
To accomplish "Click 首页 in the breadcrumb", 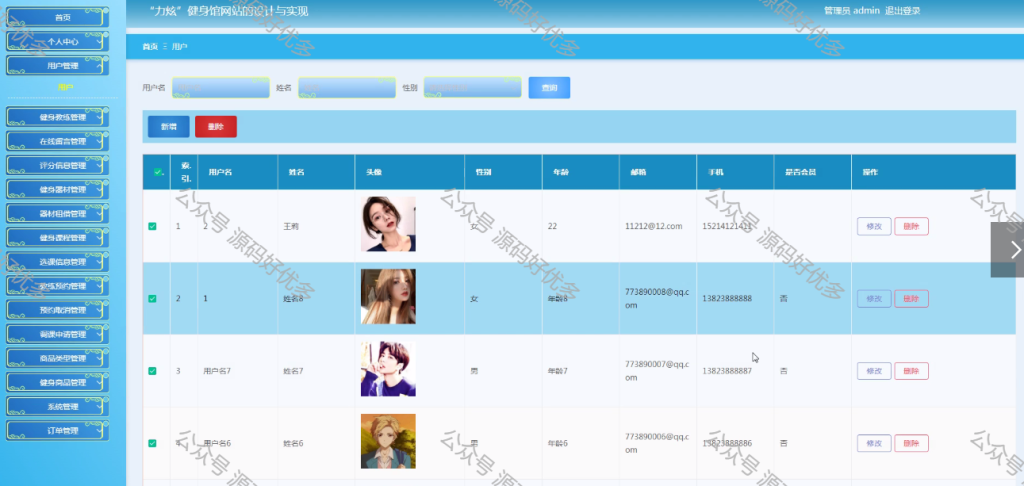I will tap(150, 46).
